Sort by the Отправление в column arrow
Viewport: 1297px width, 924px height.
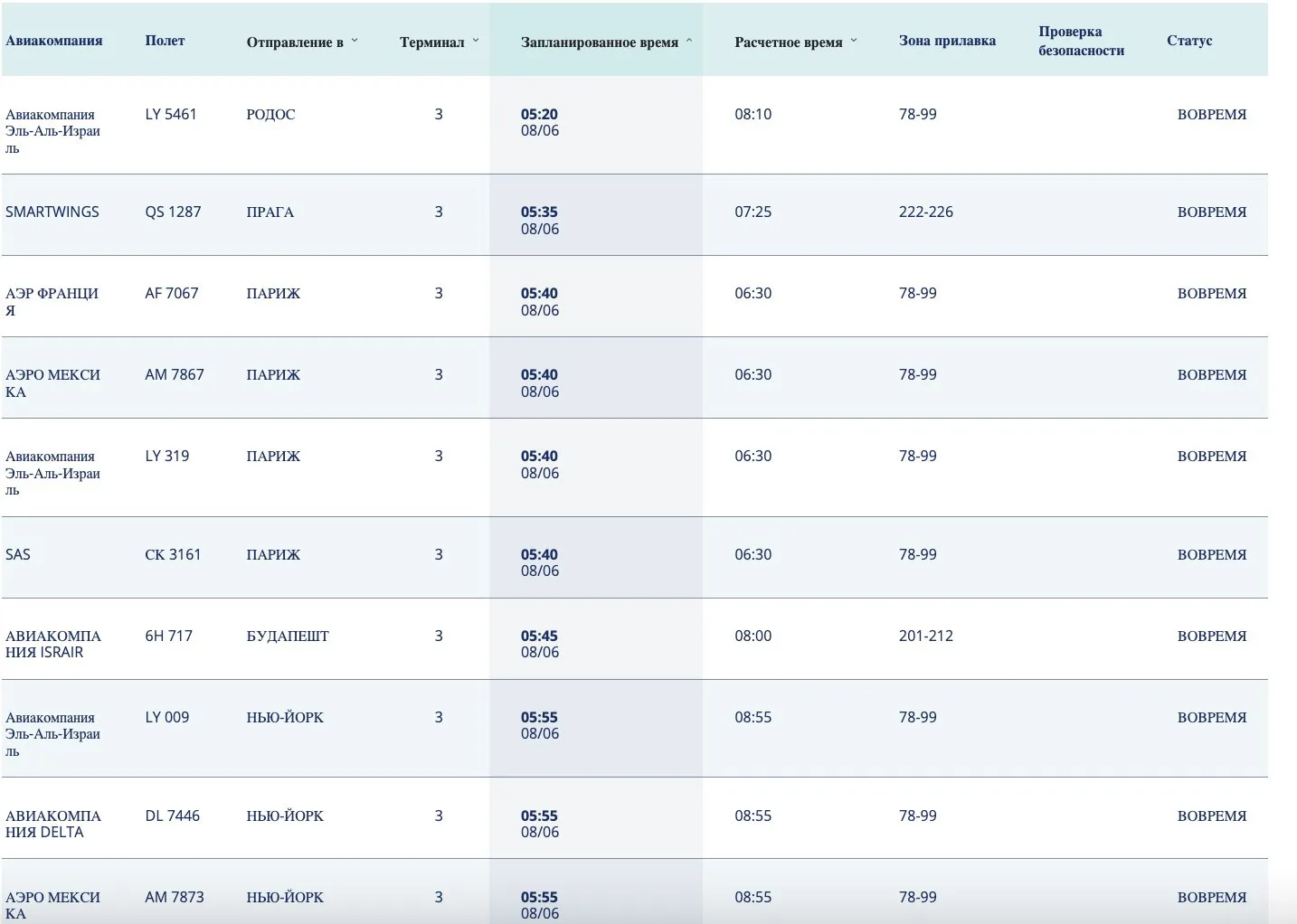(x=355, y=41)
